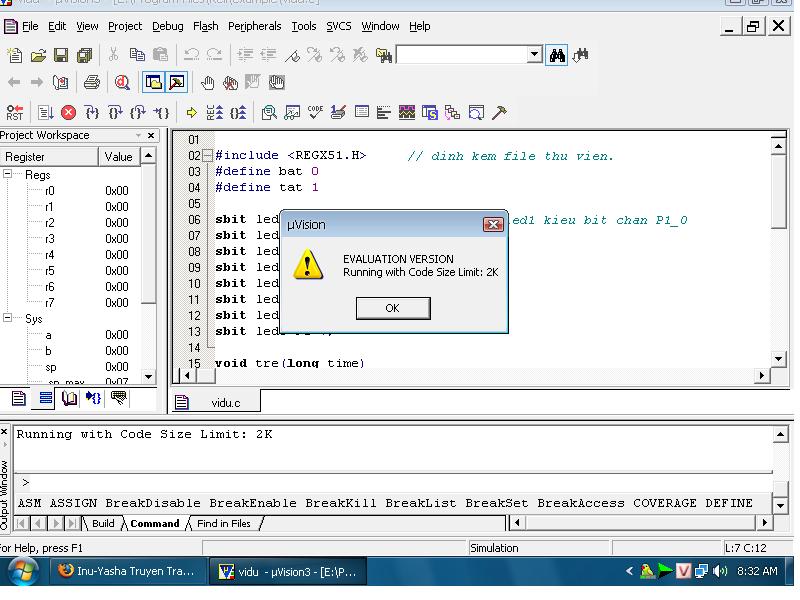Select the vidu.c editor tab

(x=216, y=403)
